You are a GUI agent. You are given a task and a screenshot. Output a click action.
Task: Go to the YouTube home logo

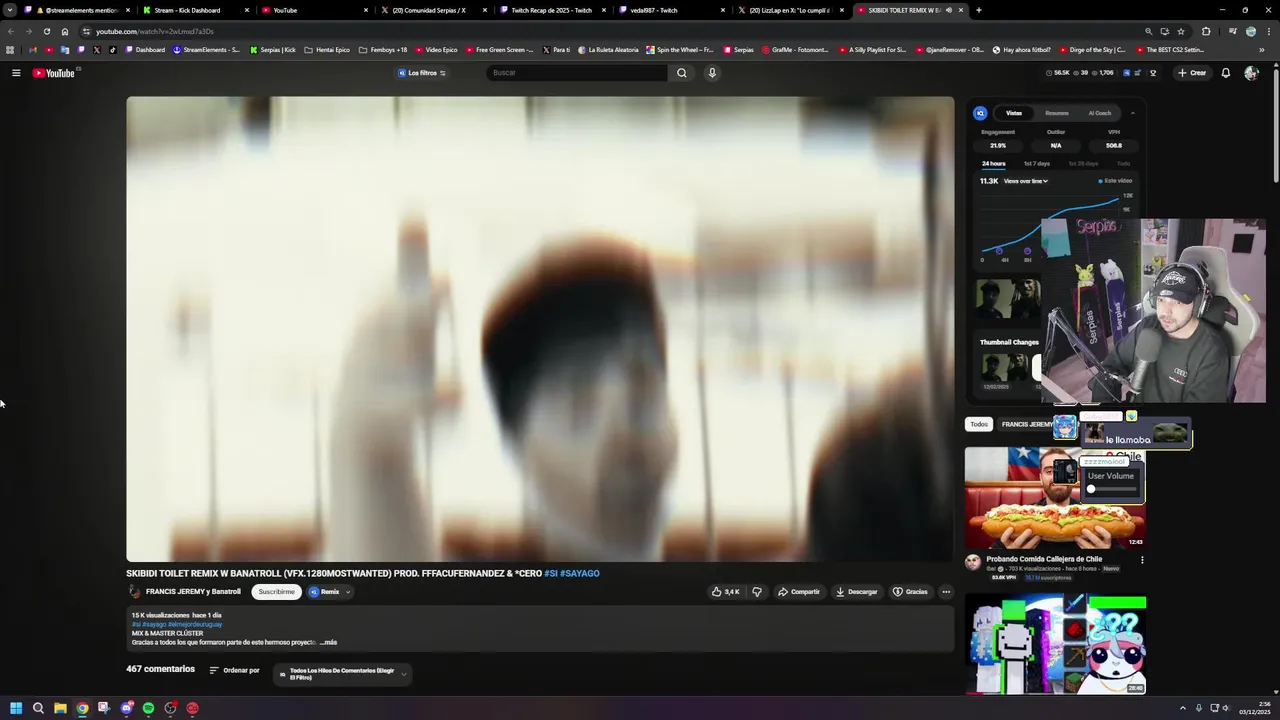click(x=54, y=73)
